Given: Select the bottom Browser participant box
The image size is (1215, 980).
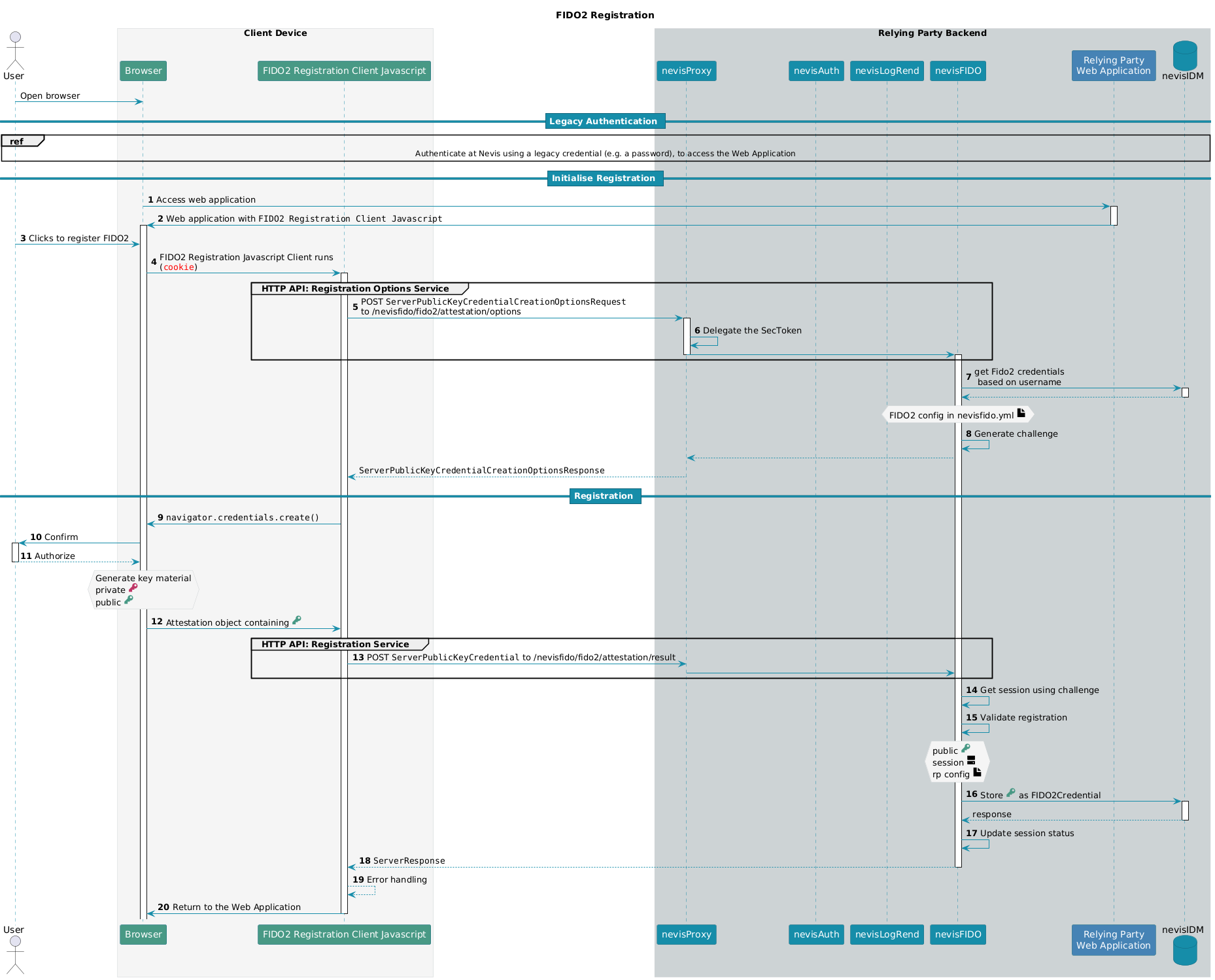Looking at the screenshot, I should pos(143,934).
